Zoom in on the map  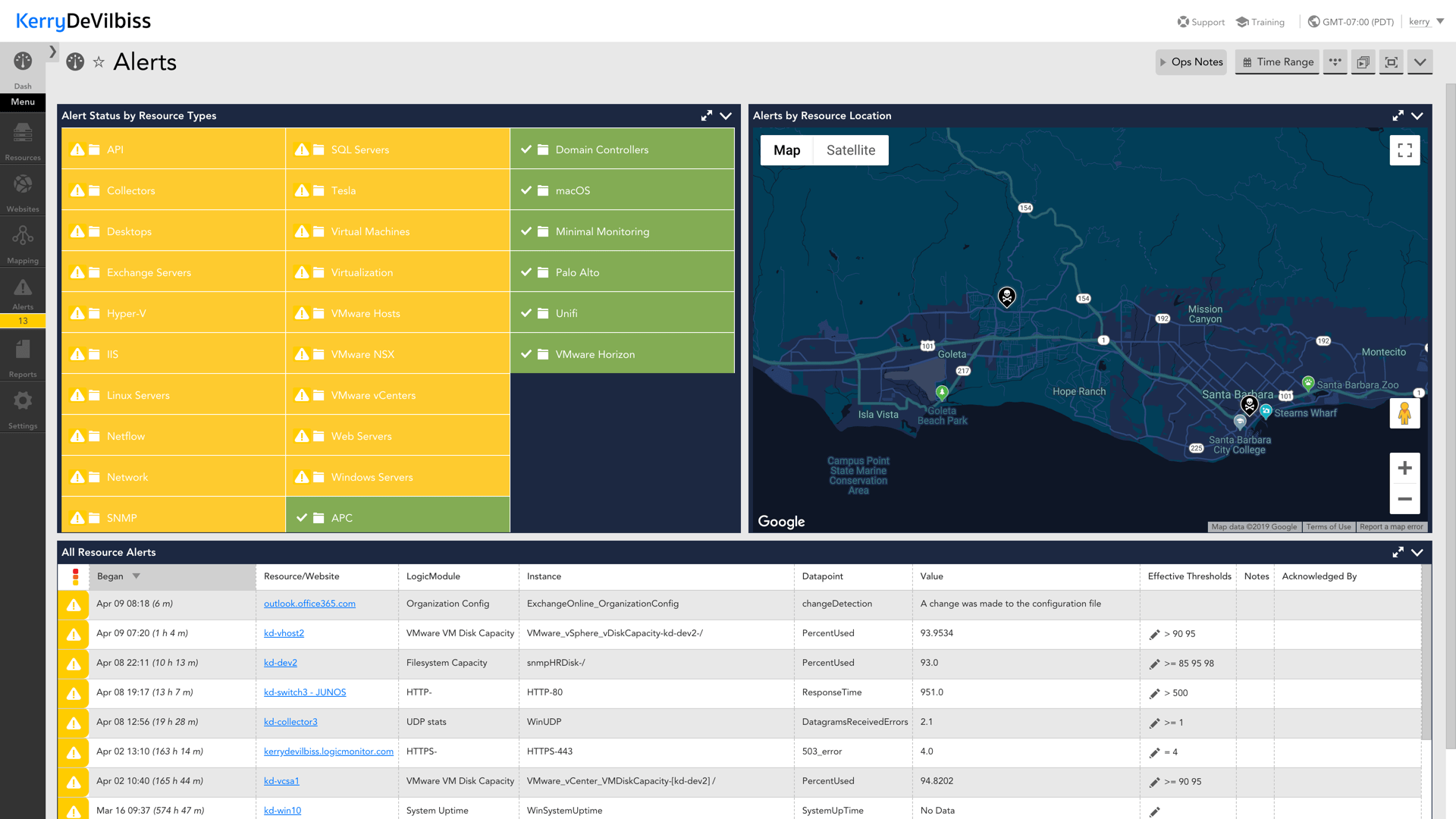[1404, 468]
